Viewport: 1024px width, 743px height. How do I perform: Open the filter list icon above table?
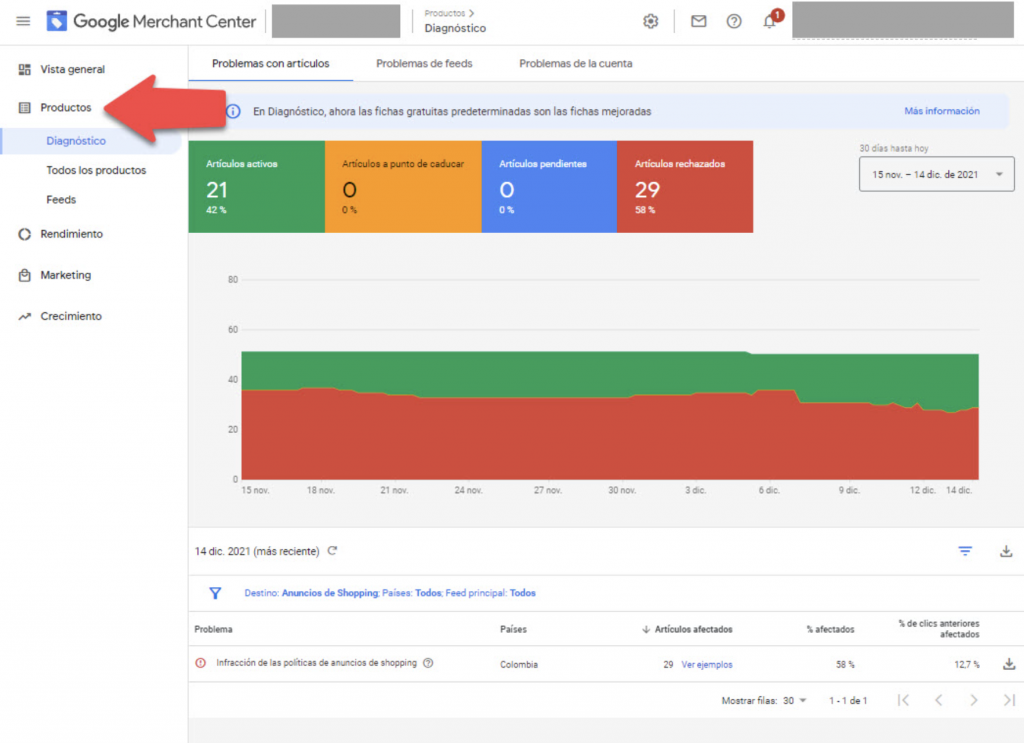pyautogui.click(x=965, y=551)
